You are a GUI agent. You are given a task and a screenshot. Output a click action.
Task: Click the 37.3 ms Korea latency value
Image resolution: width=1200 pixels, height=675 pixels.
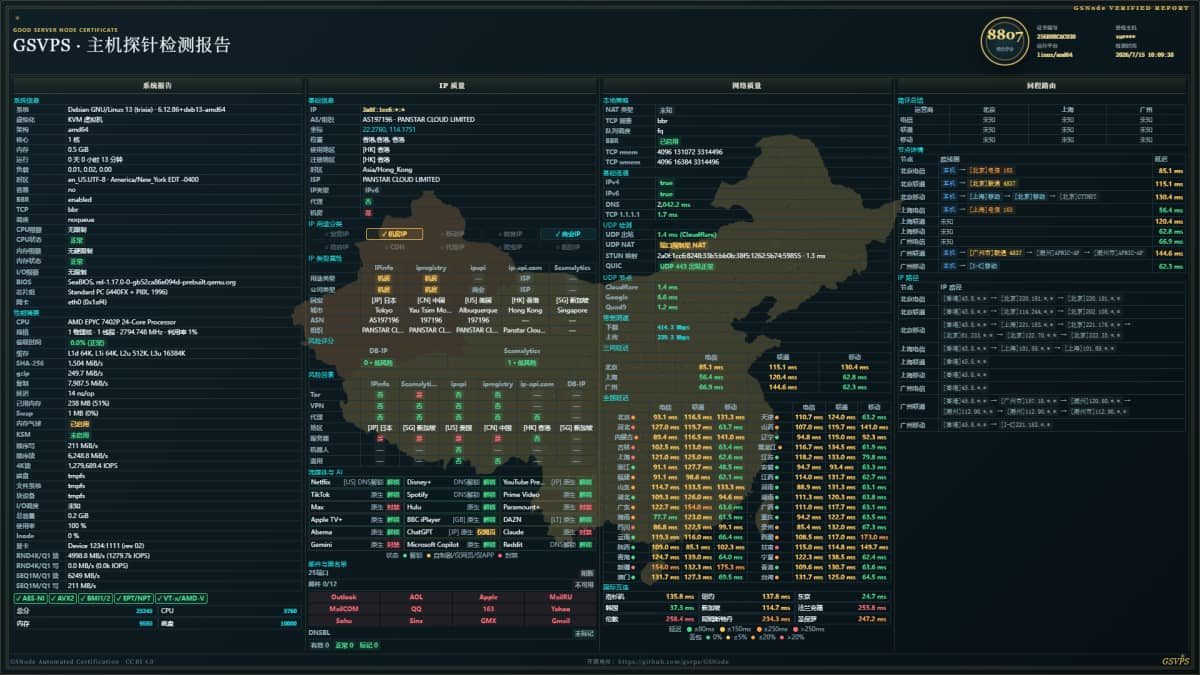pyautogui.click(x=681, y=607)
